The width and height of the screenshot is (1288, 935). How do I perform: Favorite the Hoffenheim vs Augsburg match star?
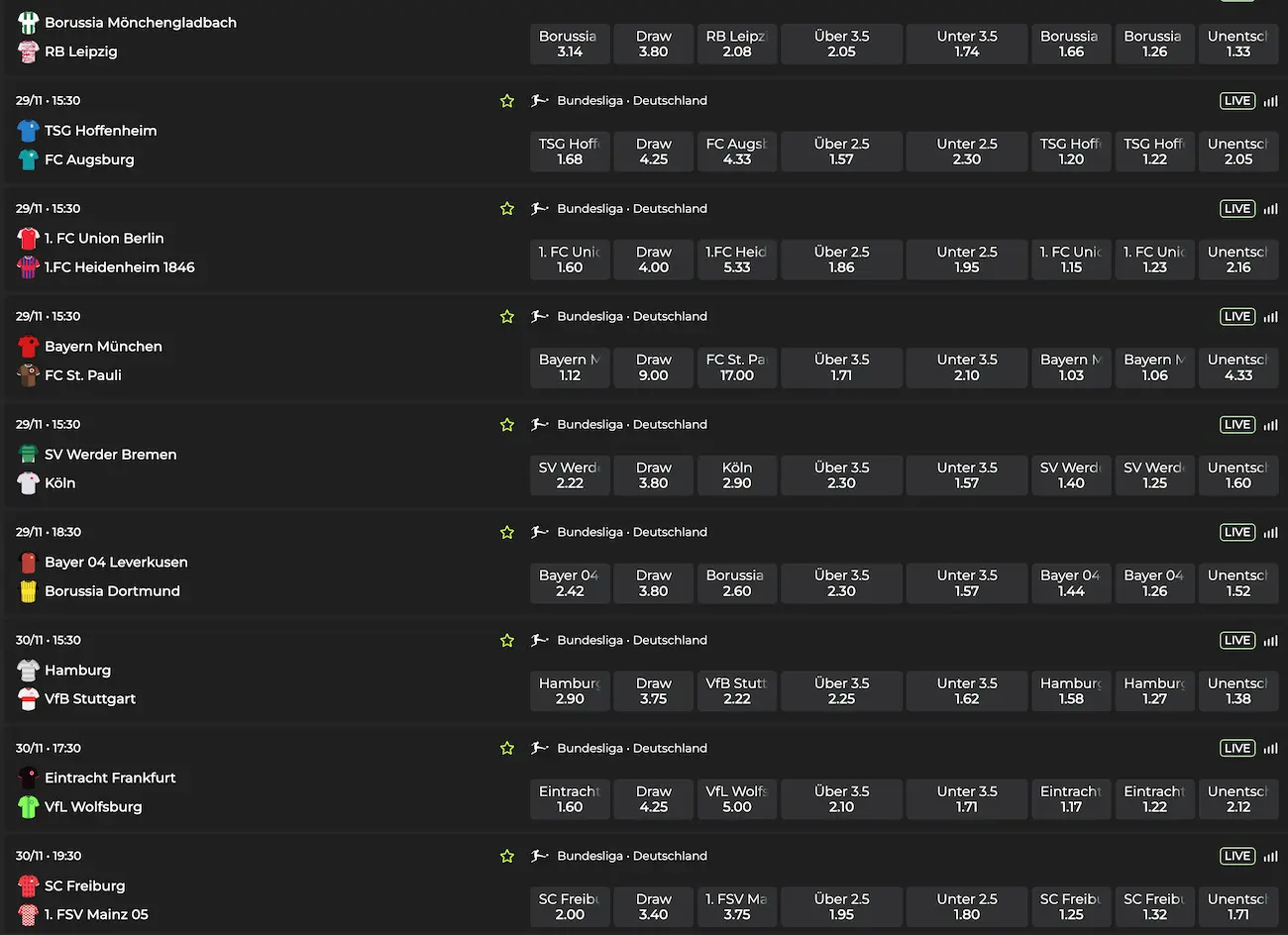tap(507, 101)
